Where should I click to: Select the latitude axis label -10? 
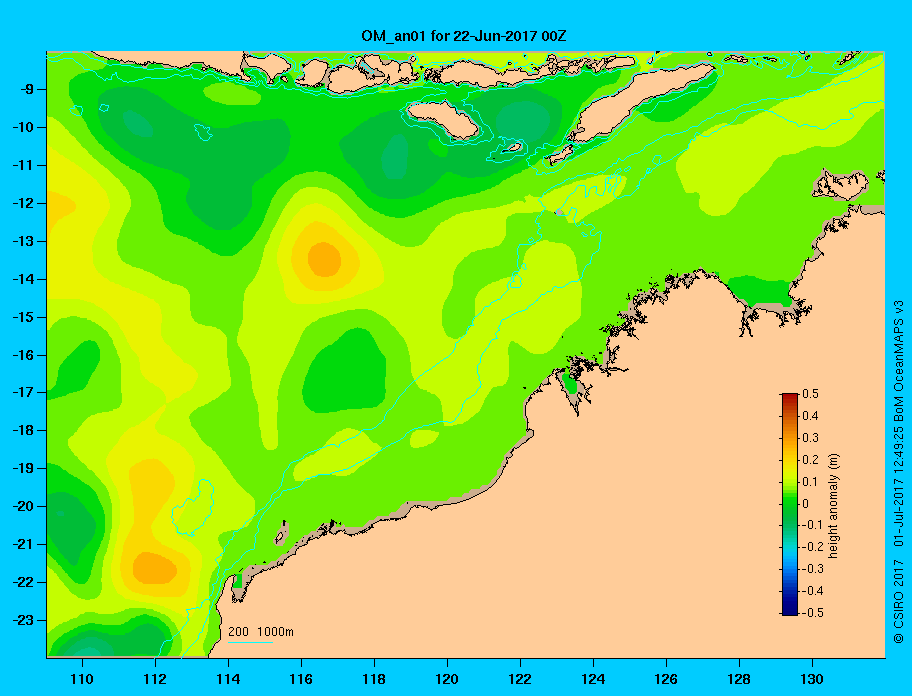pos(23,127)
